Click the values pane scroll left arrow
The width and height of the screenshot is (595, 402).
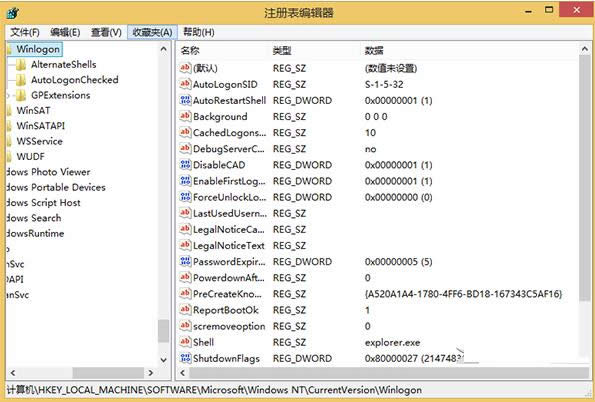[183, 373]
